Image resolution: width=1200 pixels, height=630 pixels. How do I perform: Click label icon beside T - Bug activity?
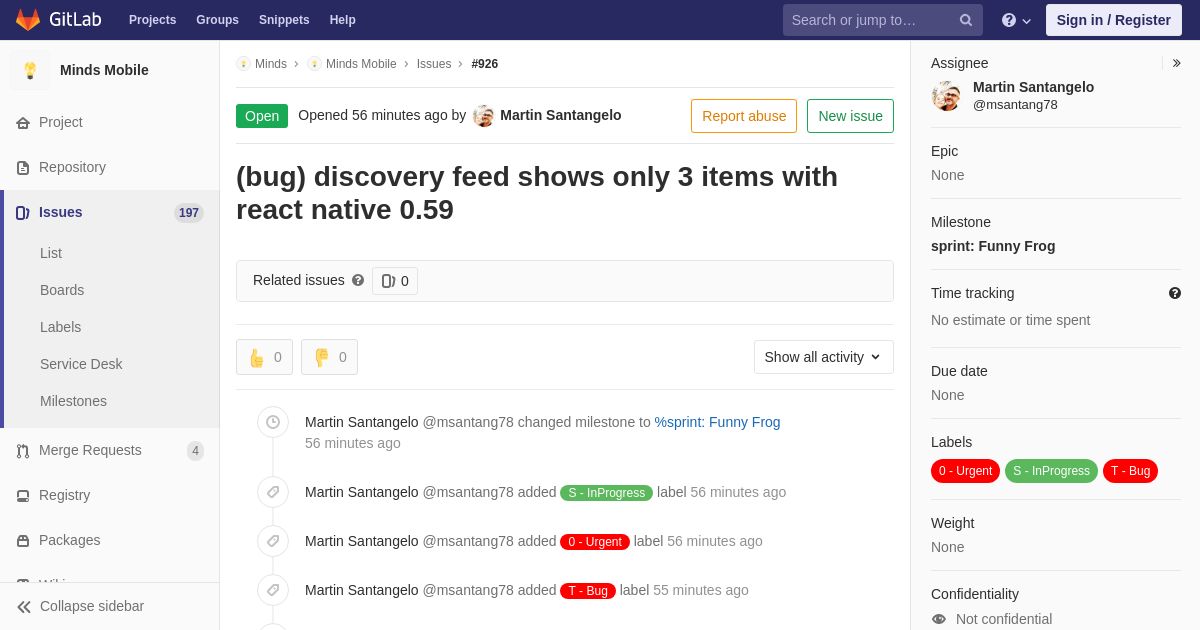(x=273, y=590)
